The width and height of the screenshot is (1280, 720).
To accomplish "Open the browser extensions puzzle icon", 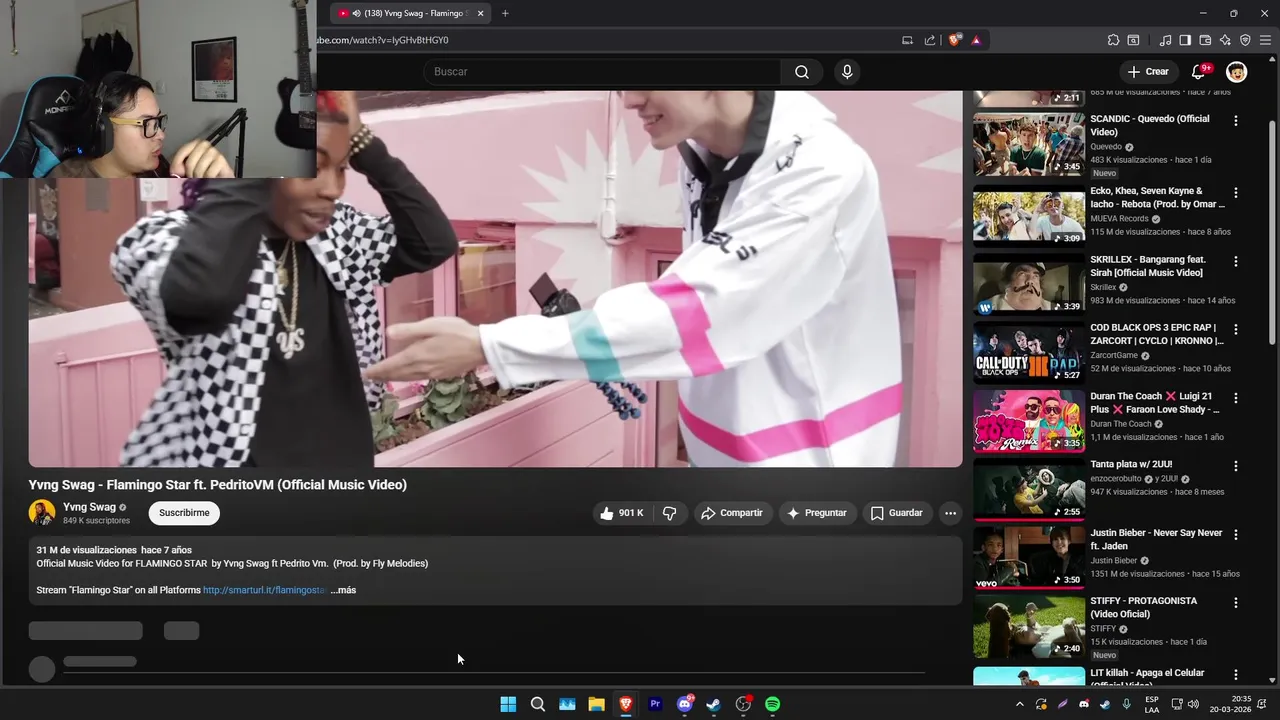I will [x=1113, y=40].
